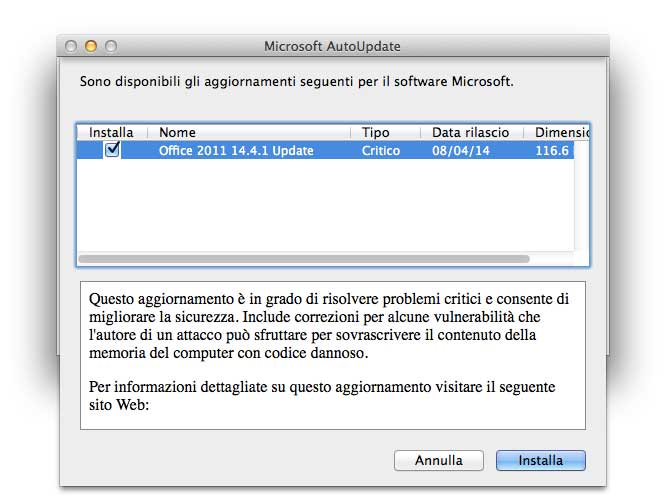The image size is (666, 497).
Task: Uncheck the Office 2011 update install checkbox
Action: pyautogui.click(x=112, y=150)
